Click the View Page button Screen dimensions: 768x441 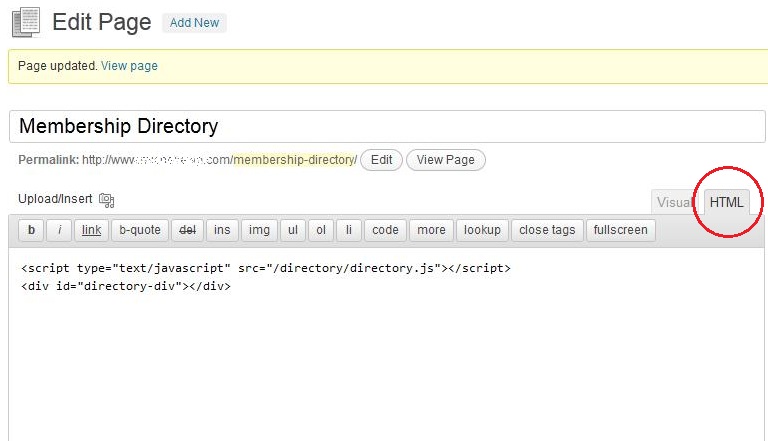[x=446, y=160]
